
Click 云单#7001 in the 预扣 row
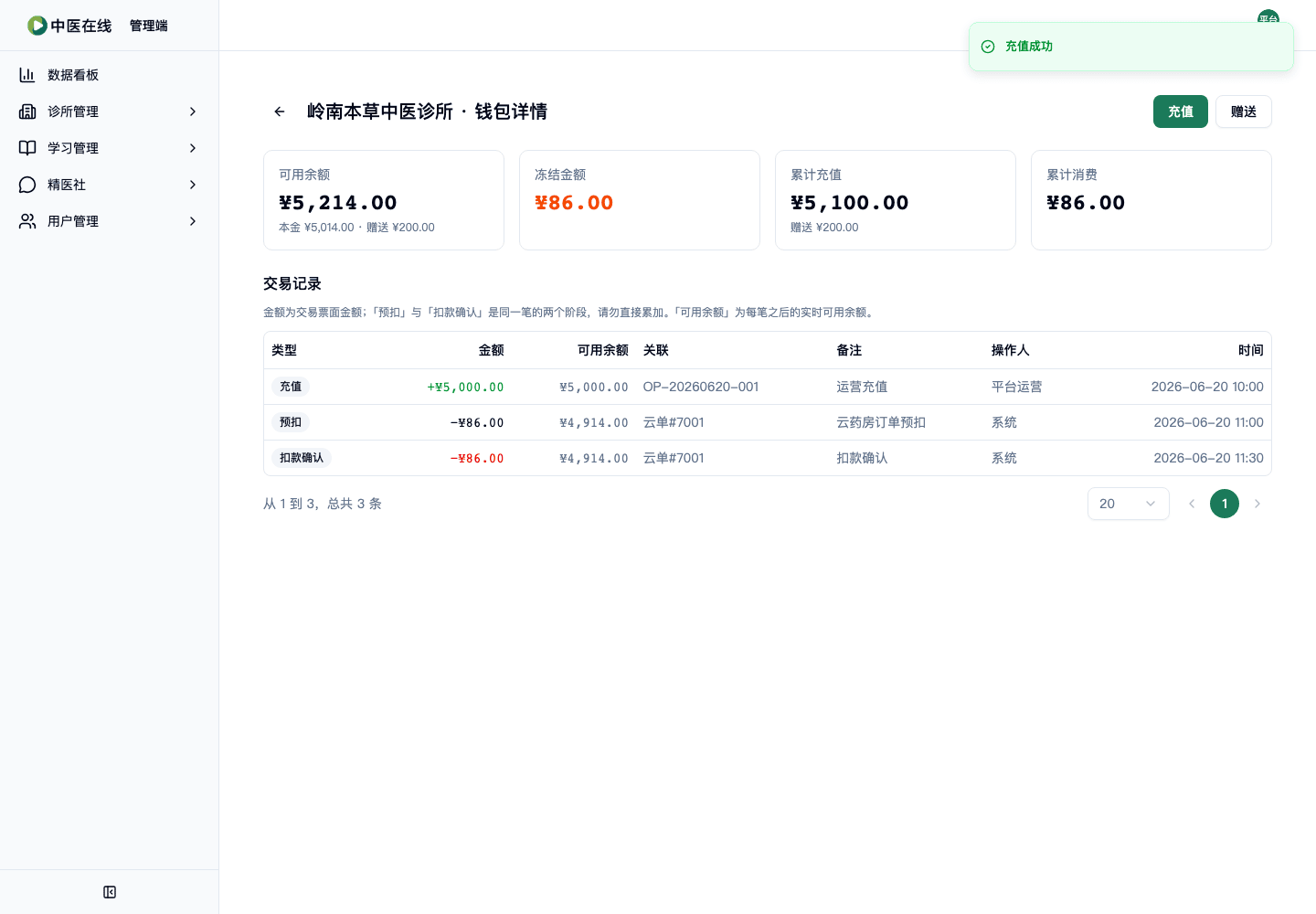point(674,422)
